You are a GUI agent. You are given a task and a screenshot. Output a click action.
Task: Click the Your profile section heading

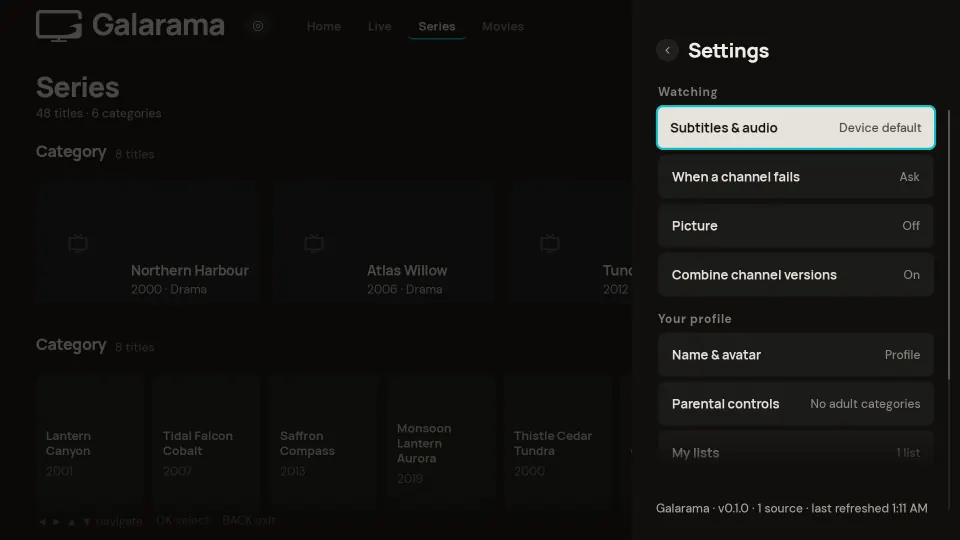tap(694, 318)
